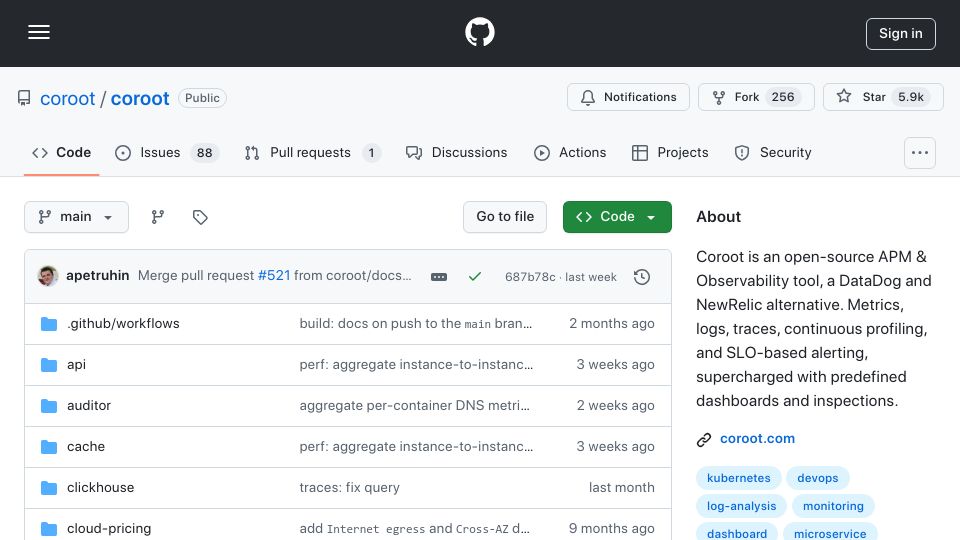Click Go to file button
Viewport: 960px width, 540px height.
[x=505, y=217]
